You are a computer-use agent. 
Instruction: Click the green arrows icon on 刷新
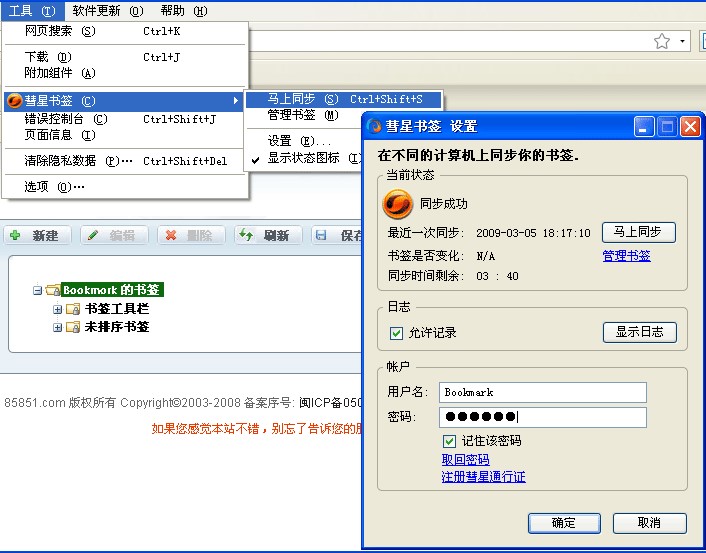tap(246, 235)
